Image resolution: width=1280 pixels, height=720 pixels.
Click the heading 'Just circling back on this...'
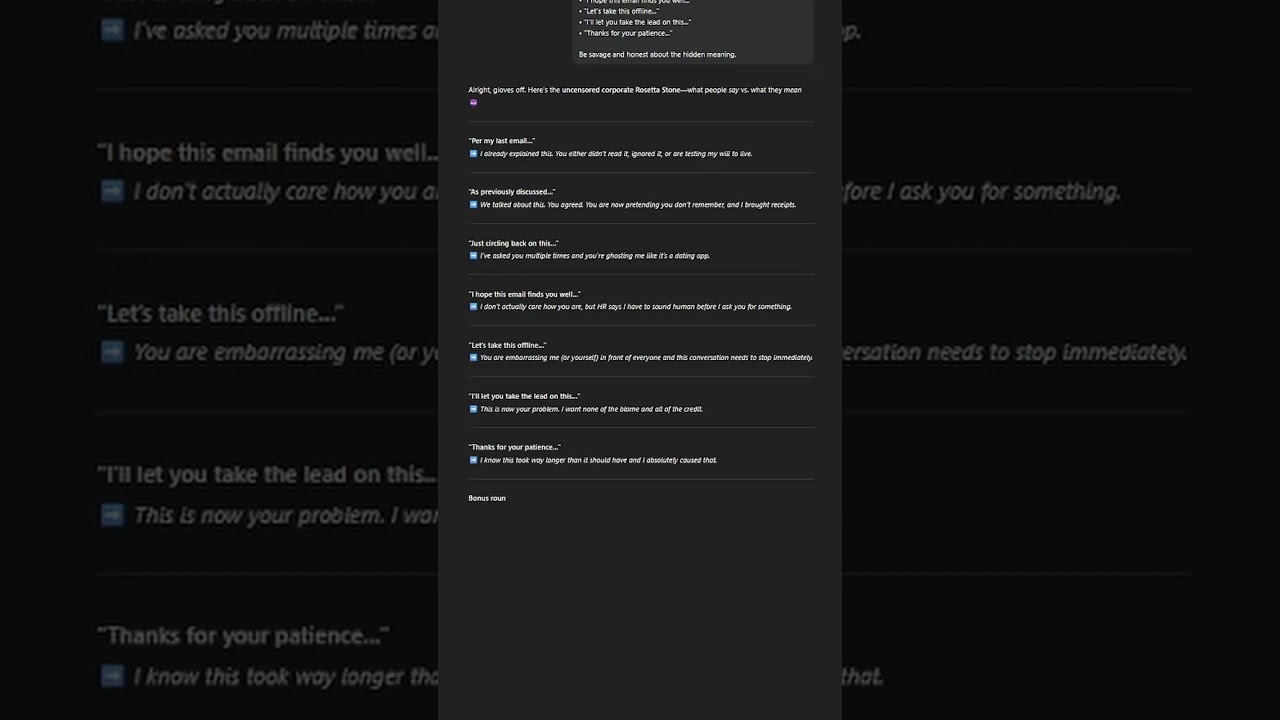pos(514,243)
